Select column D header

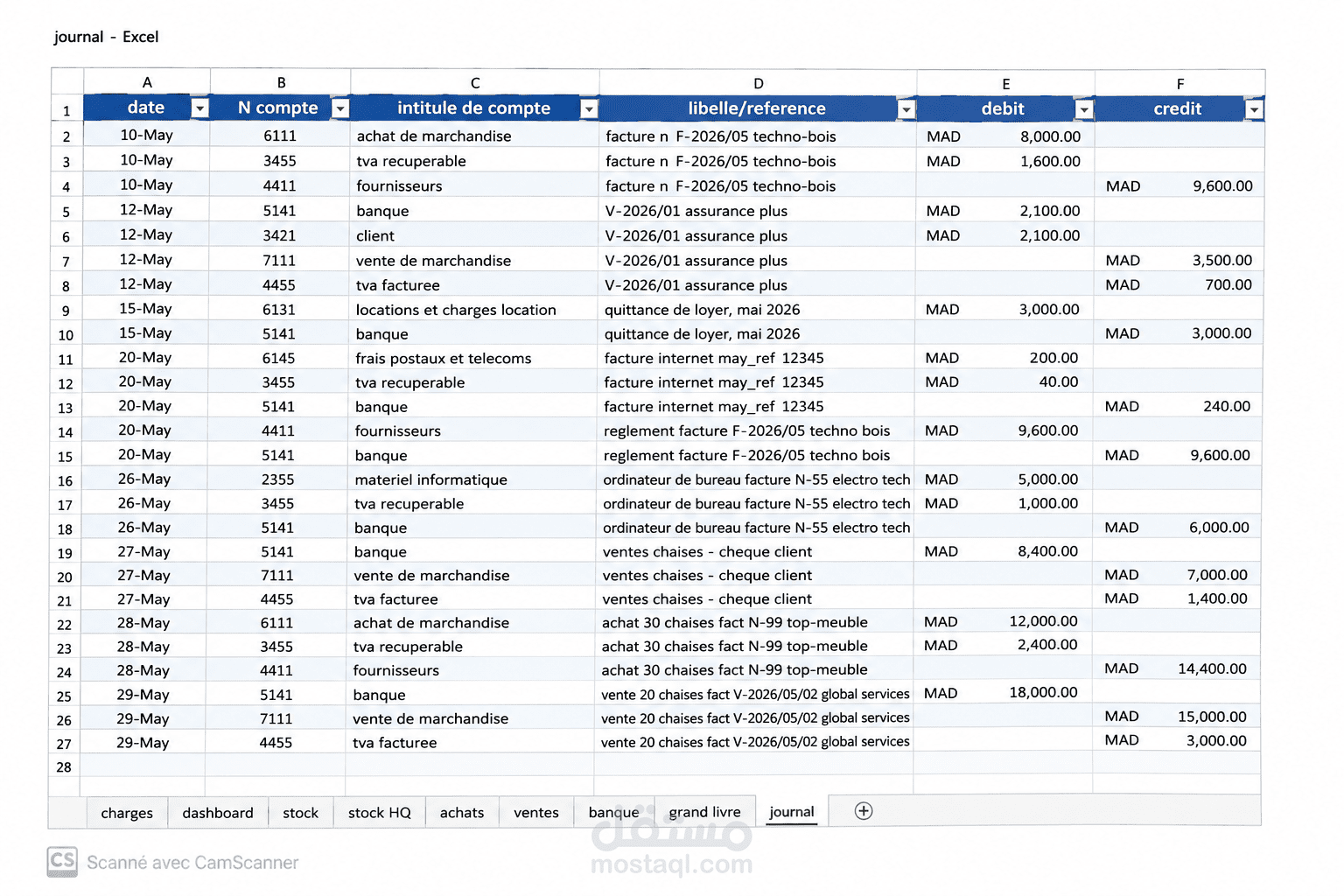coord(759,83)
